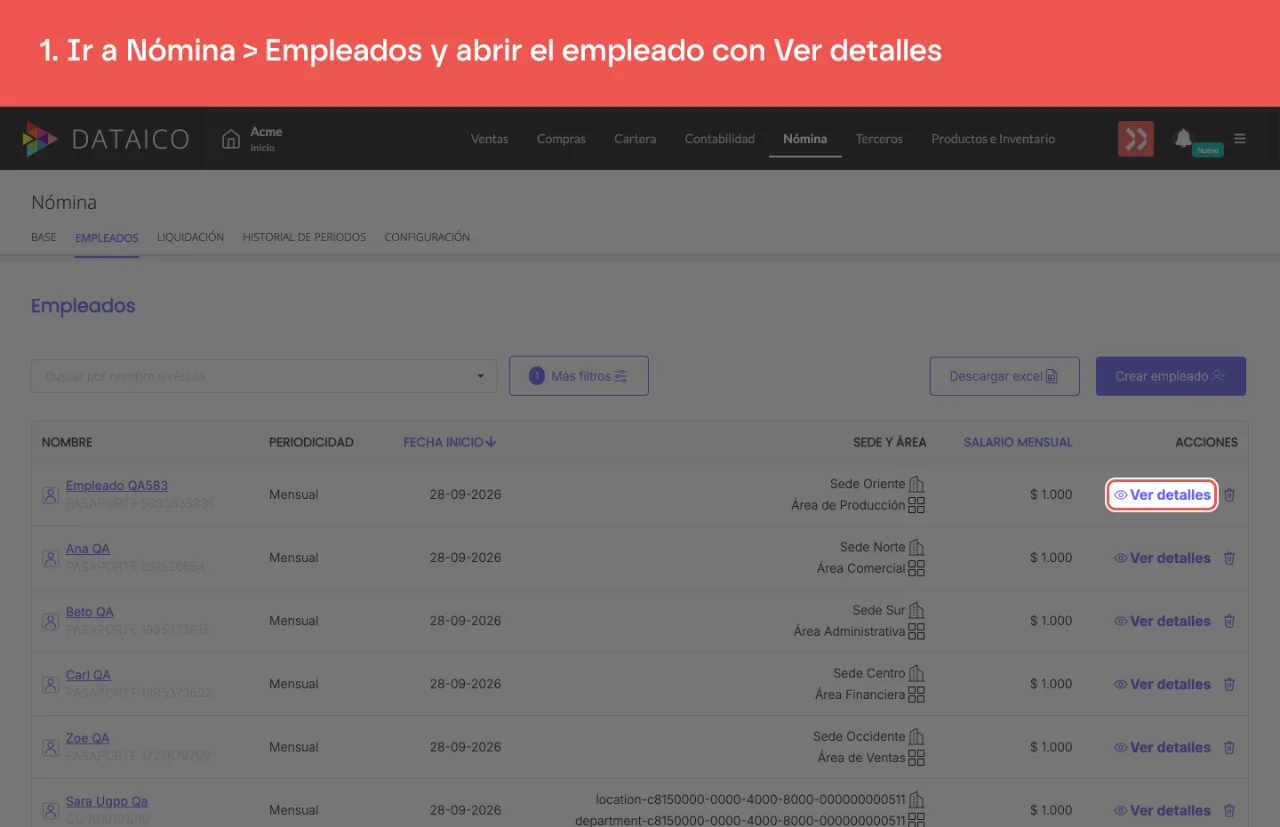
Task: Open the Beto QA name link
Action: coord(90,612)
